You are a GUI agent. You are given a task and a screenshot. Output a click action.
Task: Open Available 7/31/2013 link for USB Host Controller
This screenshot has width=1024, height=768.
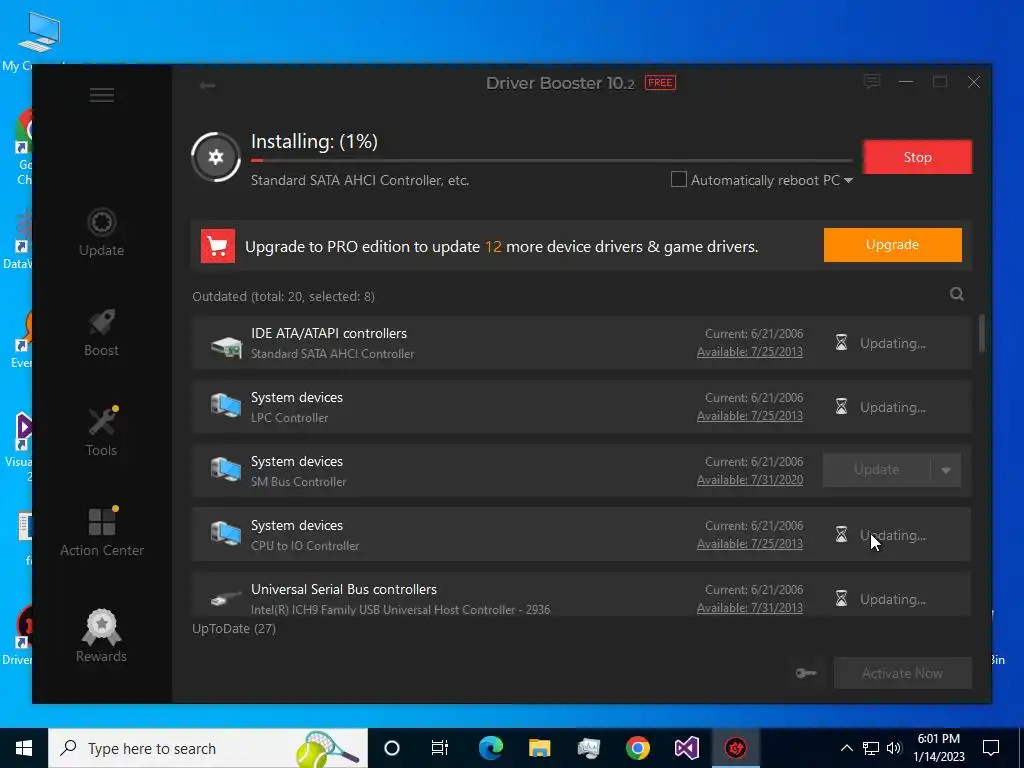click(750, 608)
